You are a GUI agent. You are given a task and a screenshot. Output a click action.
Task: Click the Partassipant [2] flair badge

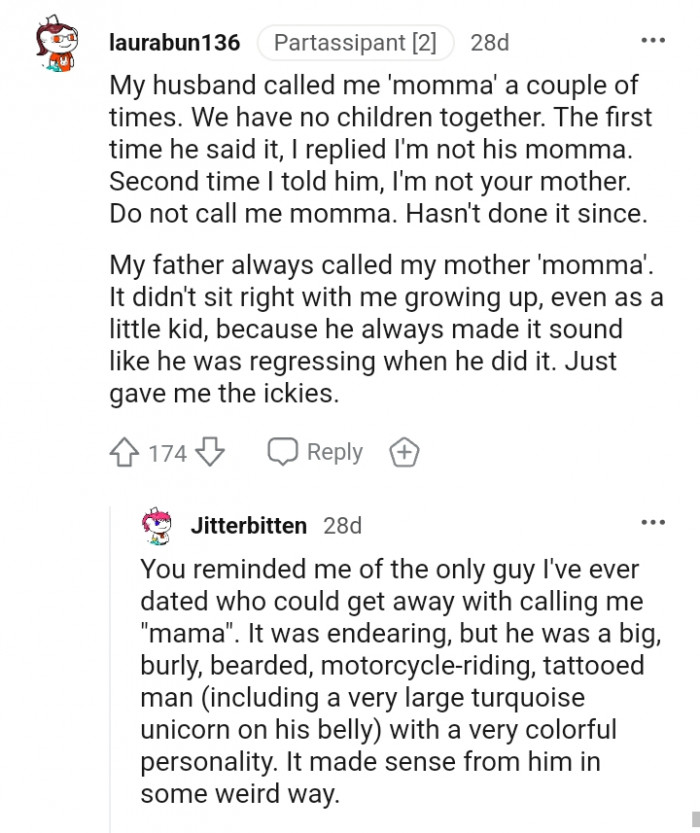[x=355, y=42]
